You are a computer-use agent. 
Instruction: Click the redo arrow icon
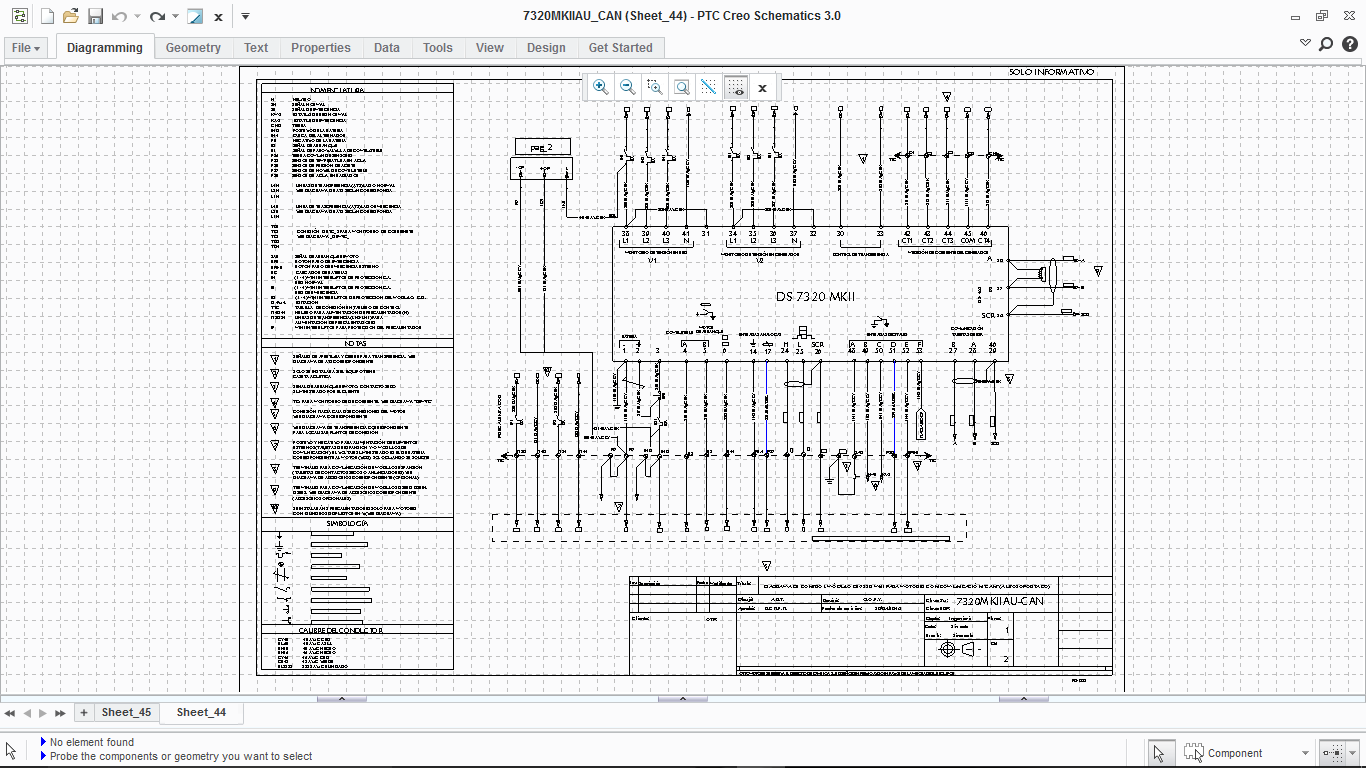tap(157, 16)
